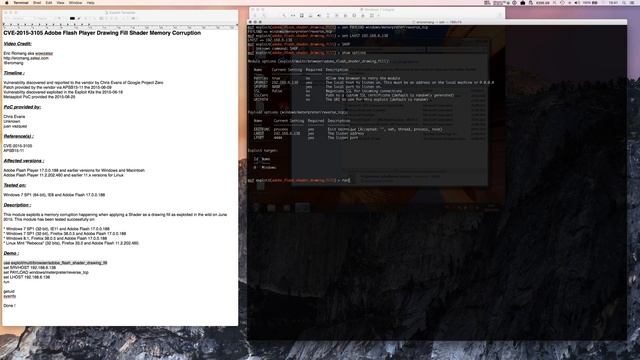Open the http://eromang.zataz.com link

click(x=26, y=58)
